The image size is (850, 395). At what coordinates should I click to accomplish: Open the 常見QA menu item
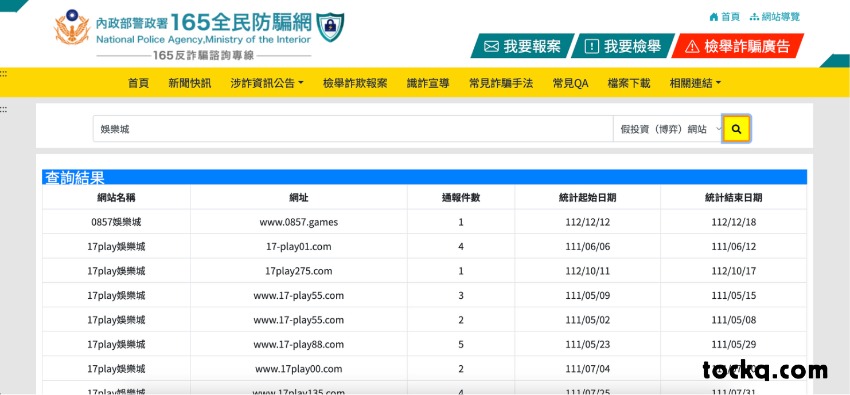pyautogui.click(x=570, y=83)
